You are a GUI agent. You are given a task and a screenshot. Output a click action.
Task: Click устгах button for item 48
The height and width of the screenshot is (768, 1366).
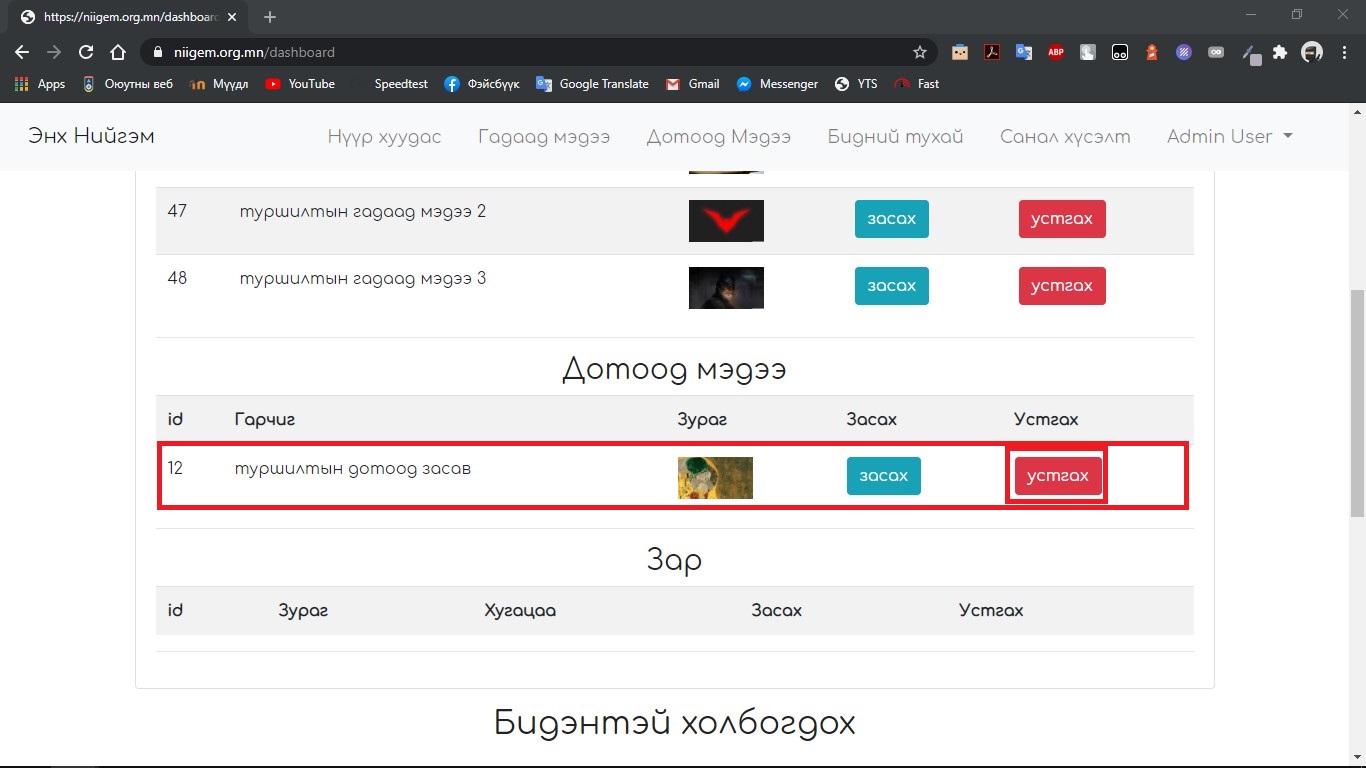coord(1061,286)
